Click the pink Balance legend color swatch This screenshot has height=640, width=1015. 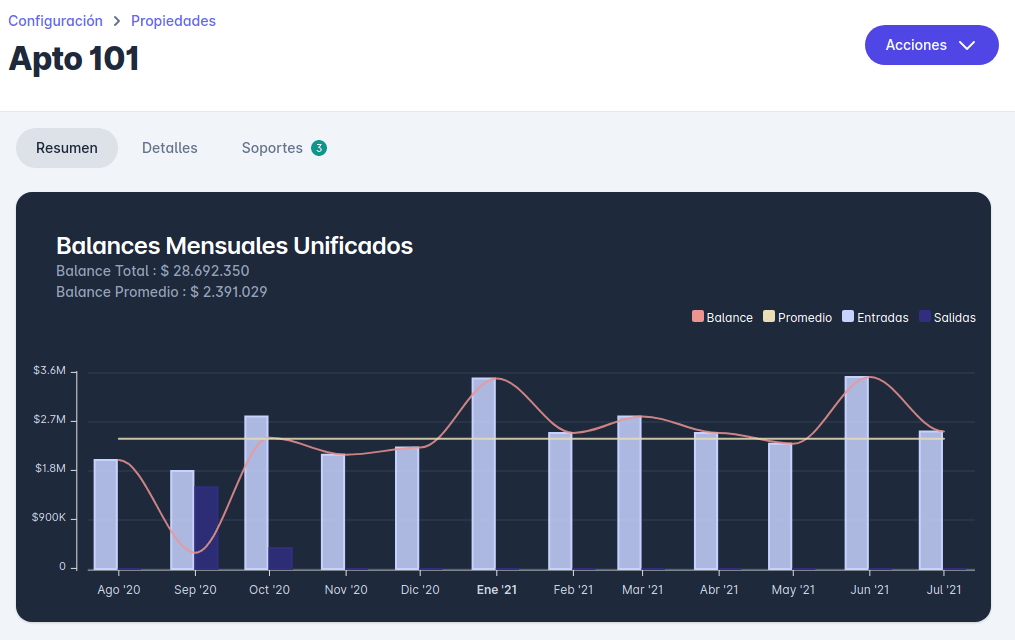coord(698,317)
